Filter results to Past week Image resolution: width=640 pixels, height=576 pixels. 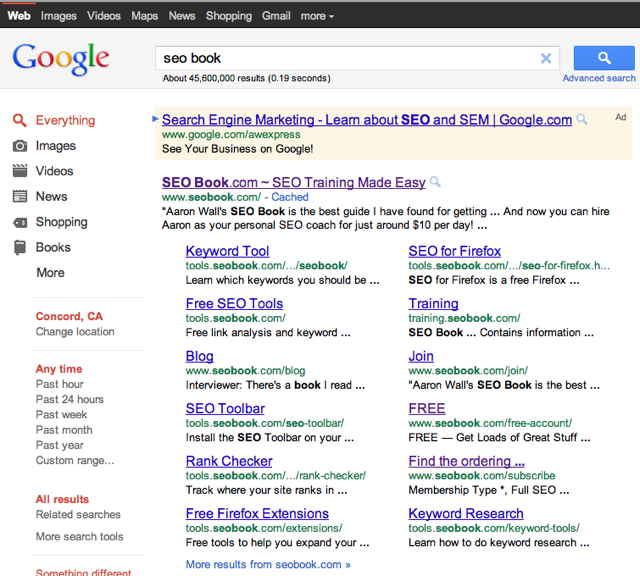click(61, 414)
